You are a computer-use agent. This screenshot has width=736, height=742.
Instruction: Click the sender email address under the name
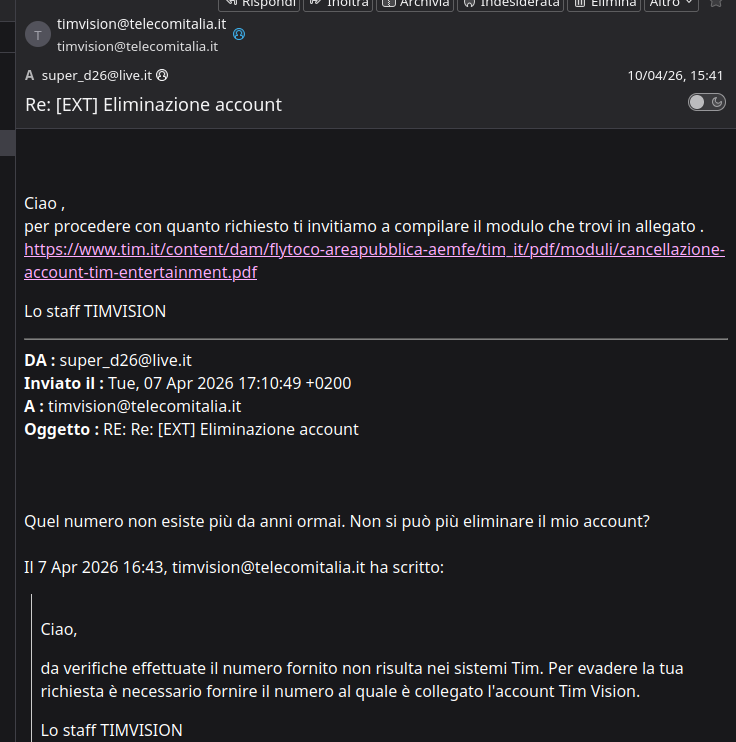tap(137, 46)
